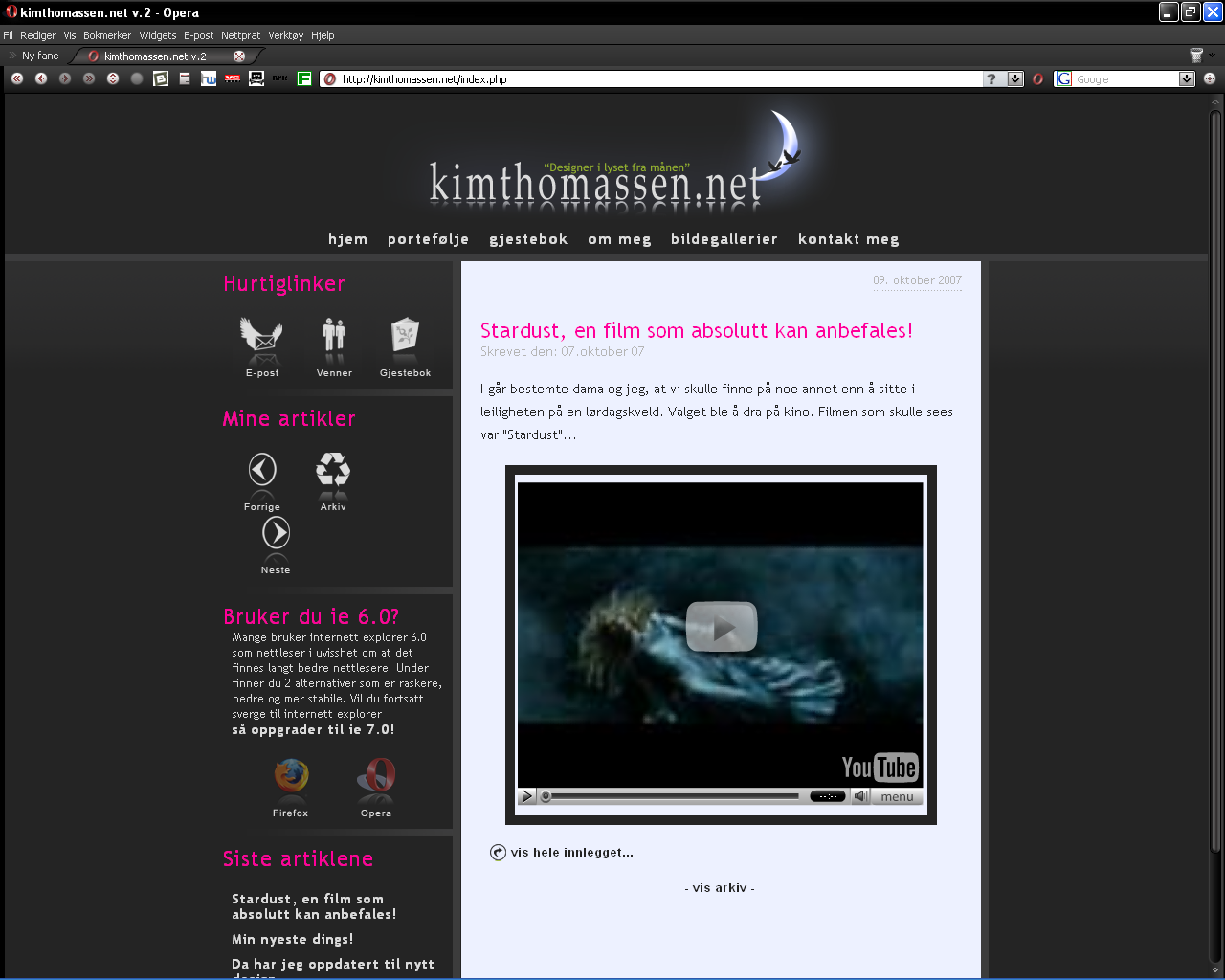
Task: Click the red-white panel bookmark icon
Action: tap(185, 78)
